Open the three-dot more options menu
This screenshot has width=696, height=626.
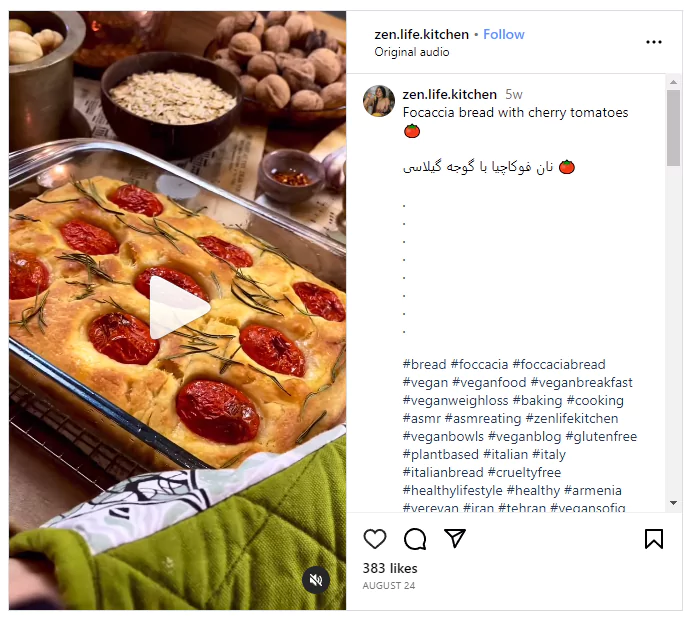coord(654,42)
